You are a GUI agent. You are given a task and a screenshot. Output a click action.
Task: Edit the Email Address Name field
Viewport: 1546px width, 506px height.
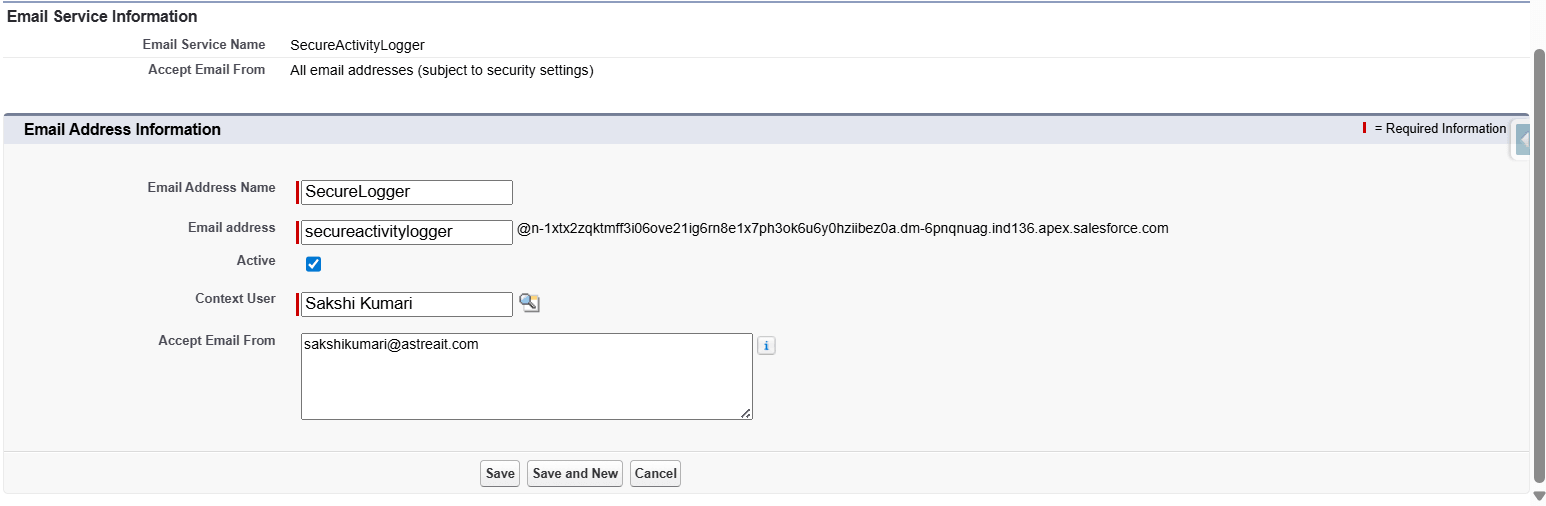(407, 192)
